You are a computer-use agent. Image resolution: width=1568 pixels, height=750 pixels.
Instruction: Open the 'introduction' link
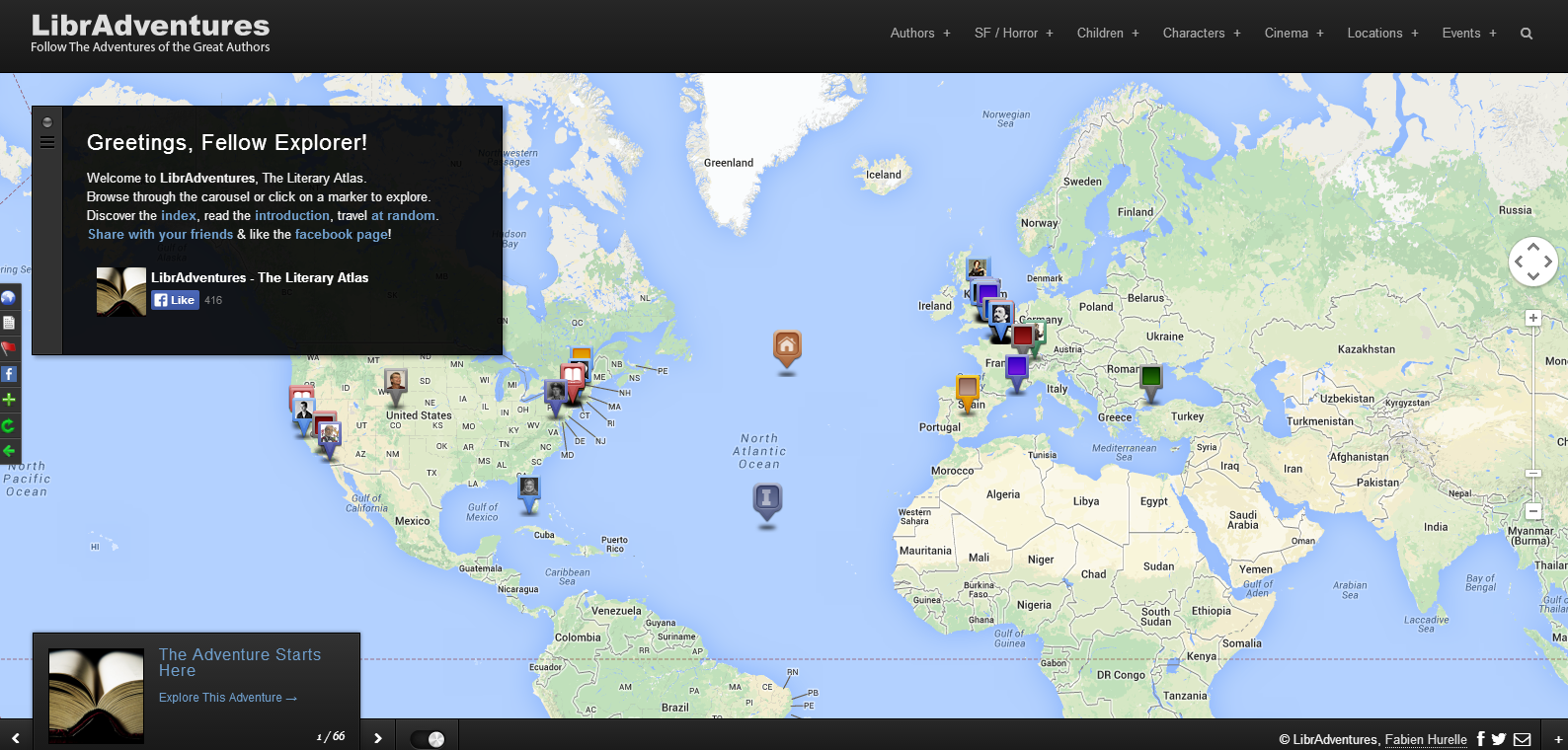pyautogui.click(x=292, y=215)
